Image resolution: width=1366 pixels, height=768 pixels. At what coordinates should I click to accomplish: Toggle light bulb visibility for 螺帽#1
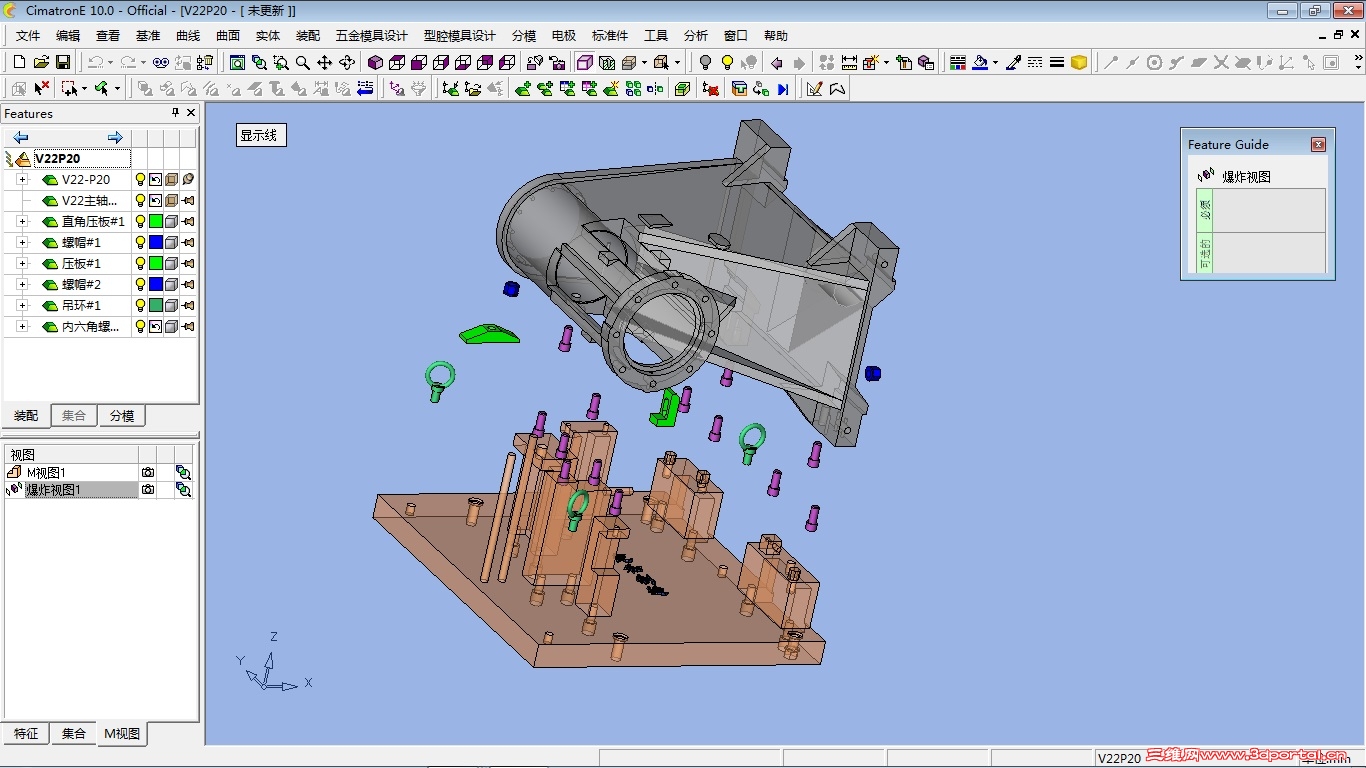tap(141, 242)
